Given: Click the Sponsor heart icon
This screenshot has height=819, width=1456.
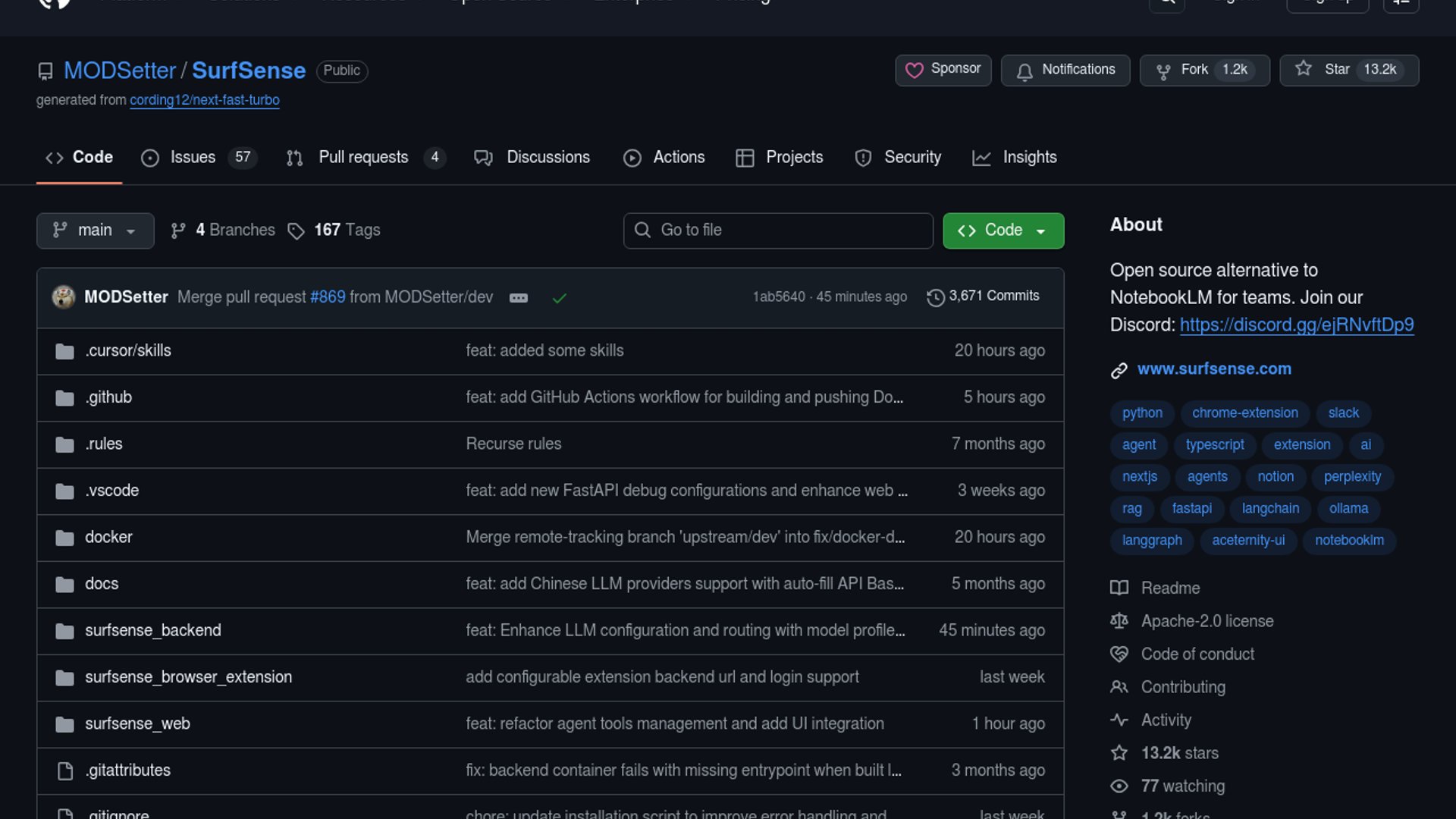Looking at the screenshot, I should [915, 71].
